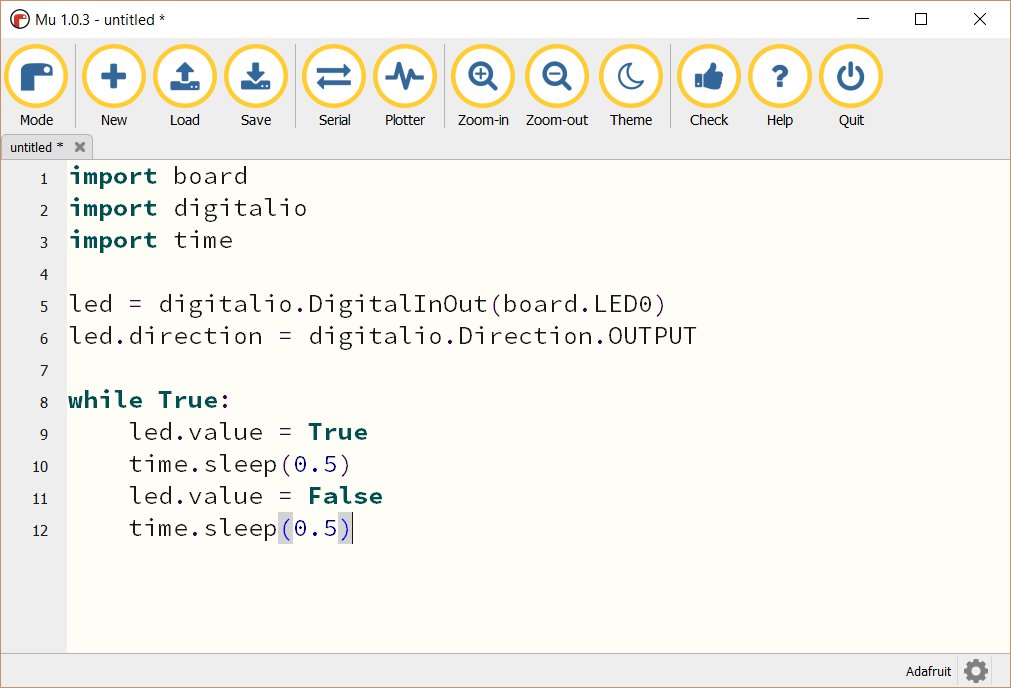
Task: Click line number 8 in margin
Action: click(x=44, y=402)
